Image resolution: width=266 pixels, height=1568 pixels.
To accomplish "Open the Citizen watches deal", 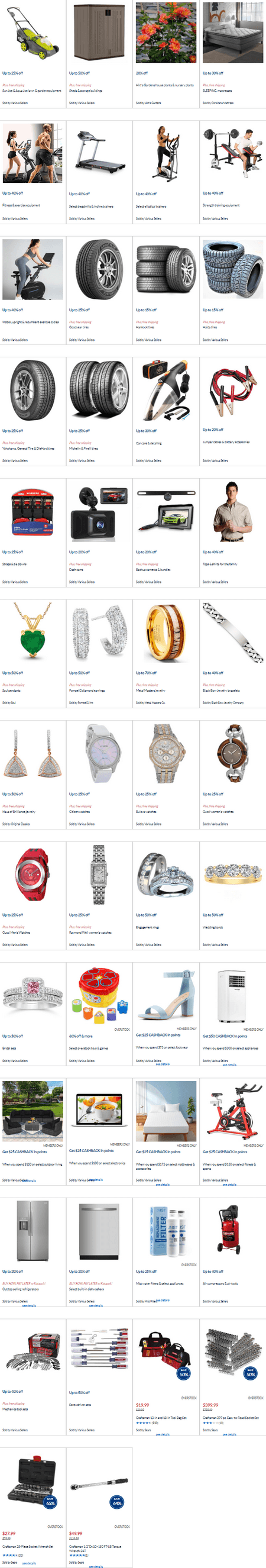I will coord(79,812).
